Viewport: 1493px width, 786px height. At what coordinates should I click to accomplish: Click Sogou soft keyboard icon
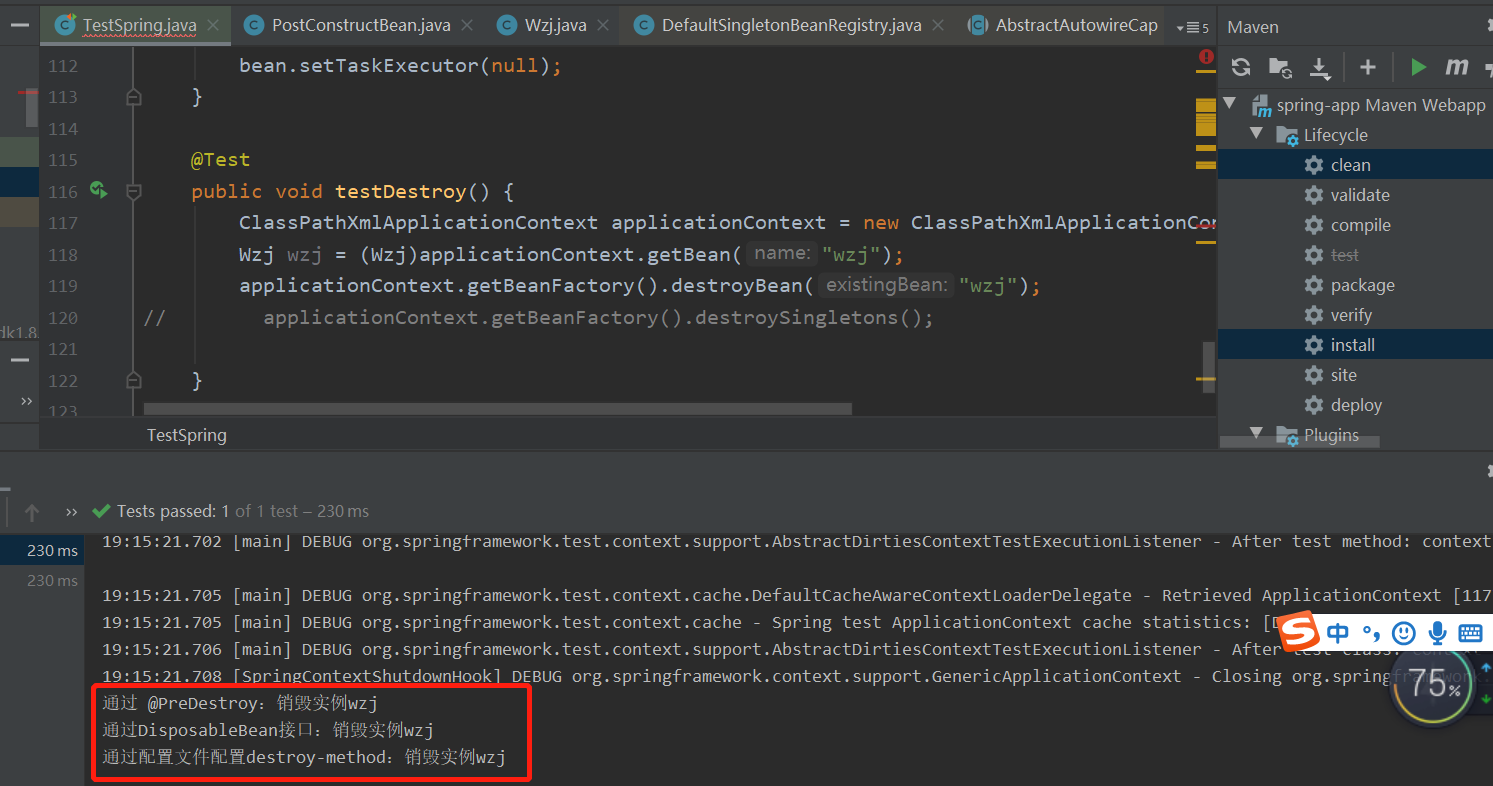pyautogui.click(x=1470, y=633)
